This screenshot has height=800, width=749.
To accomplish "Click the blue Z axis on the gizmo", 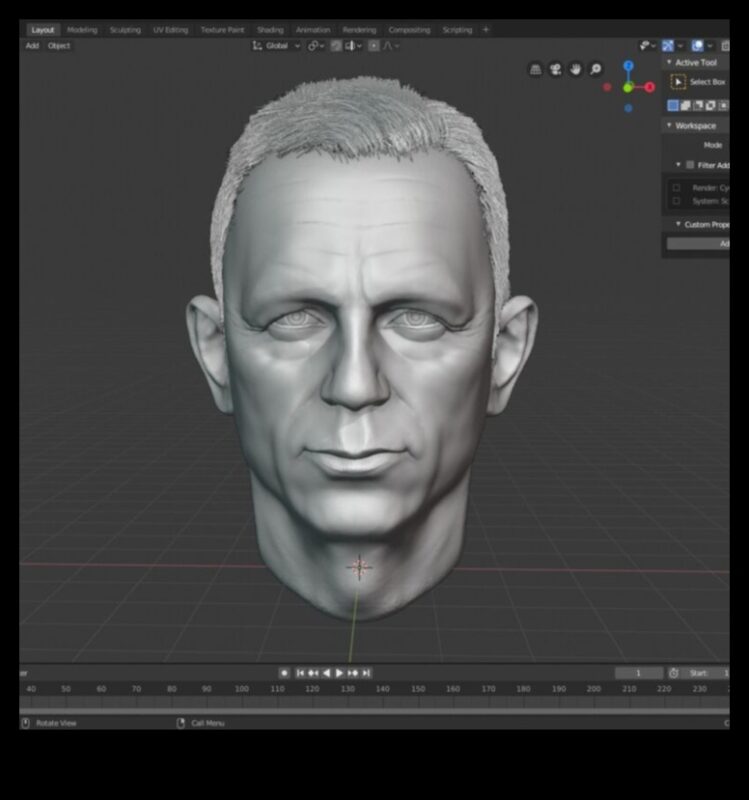I will [x=628, y=66].
